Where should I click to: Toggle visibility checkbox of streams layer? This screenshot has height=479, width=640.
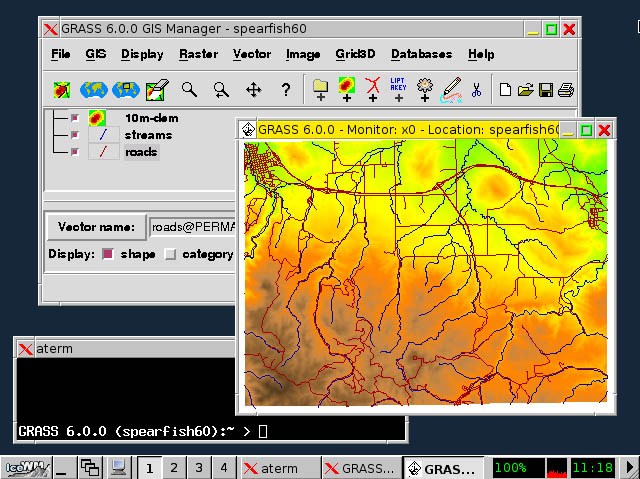[75, 135]
